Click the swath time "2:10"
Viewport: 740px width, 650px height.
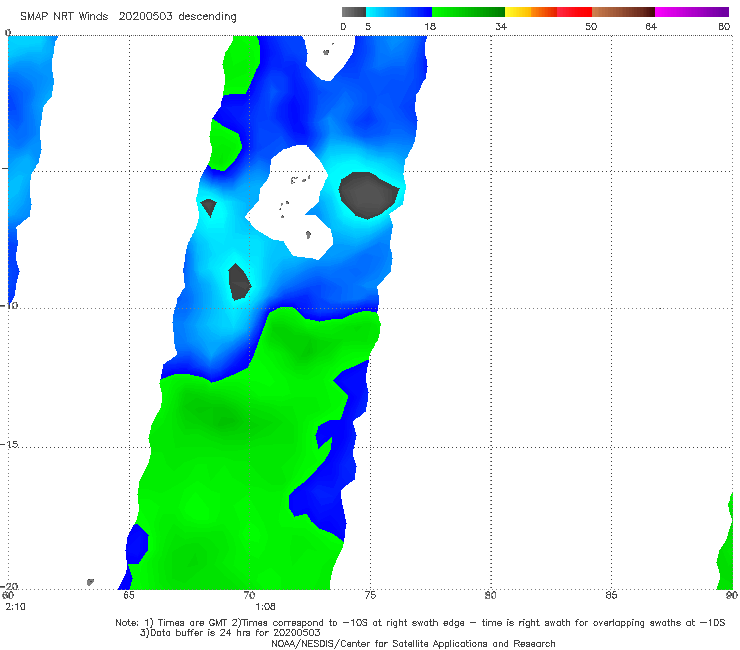tap(15, 607)
